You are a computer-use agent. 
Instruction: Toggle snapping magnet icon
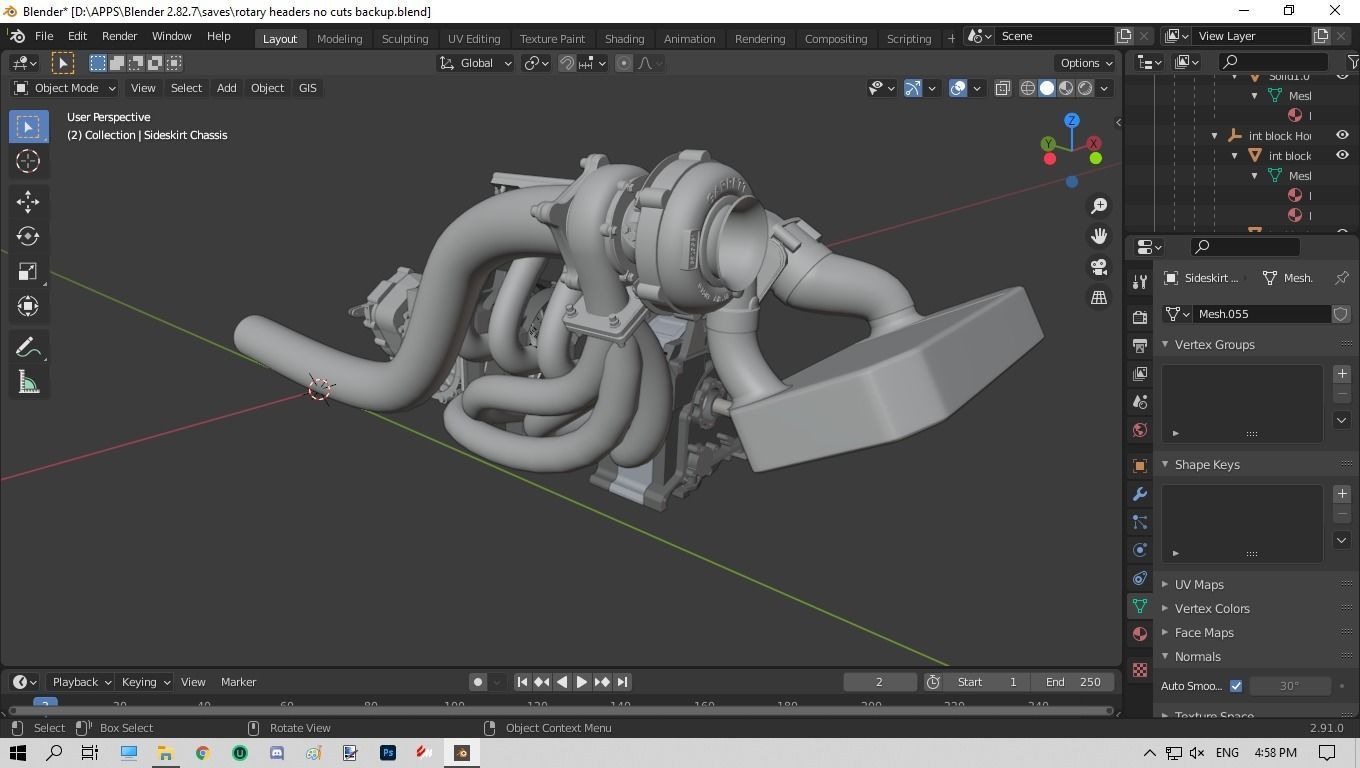coord(567,63)
